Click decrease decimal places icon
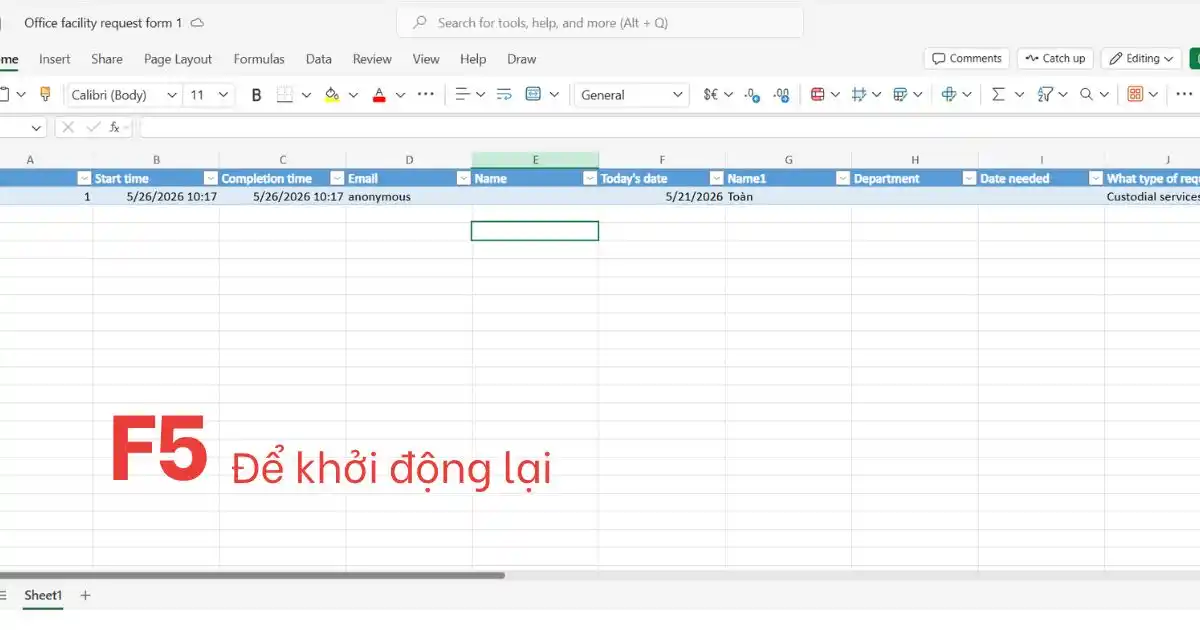Image resolution: width=1200 pixels, height=630 pixels. (x=753, y=95)
